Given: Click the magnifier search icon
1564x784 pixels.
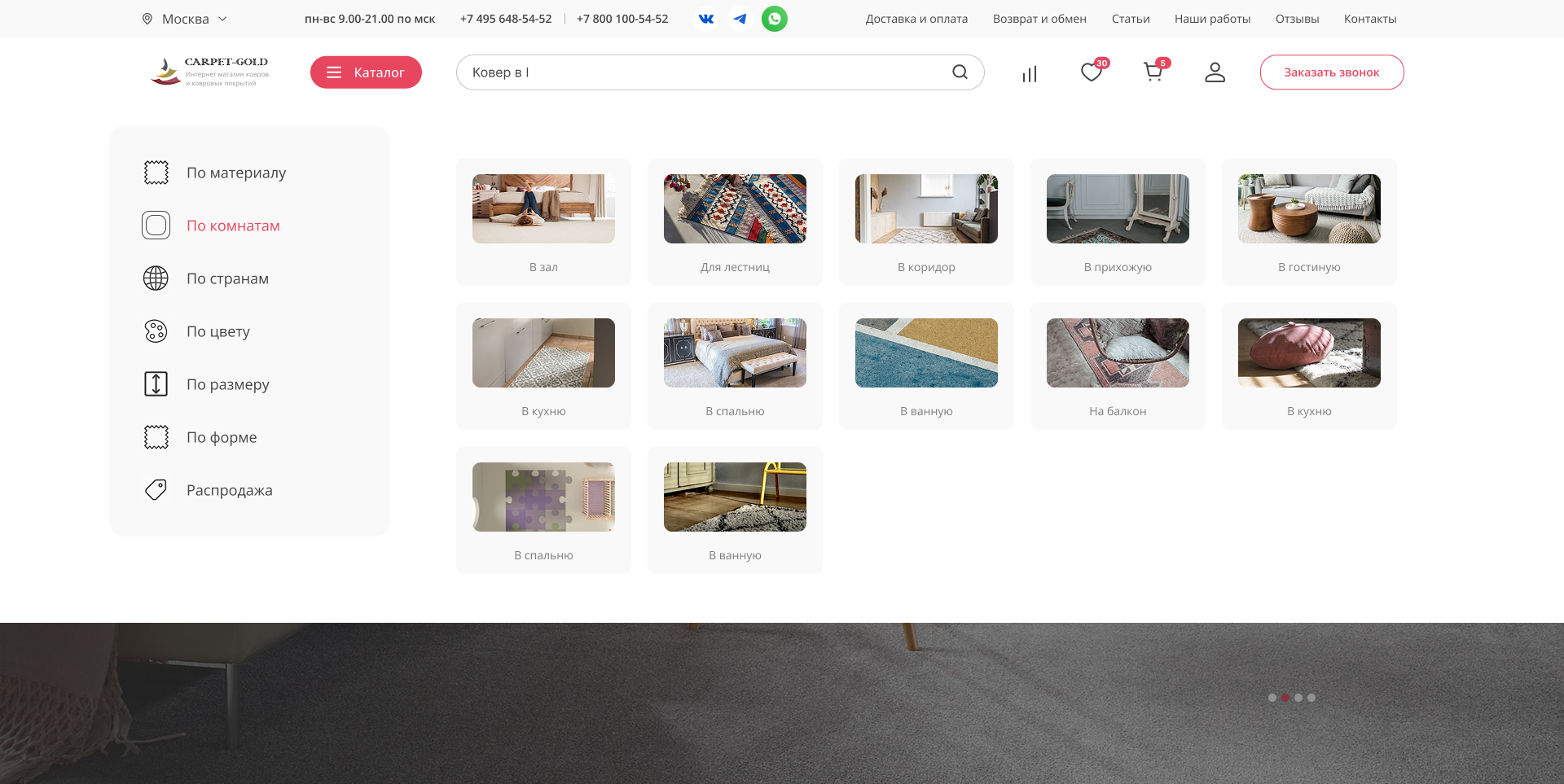Looking at the screenshot, I should click(x=960, y=72).
